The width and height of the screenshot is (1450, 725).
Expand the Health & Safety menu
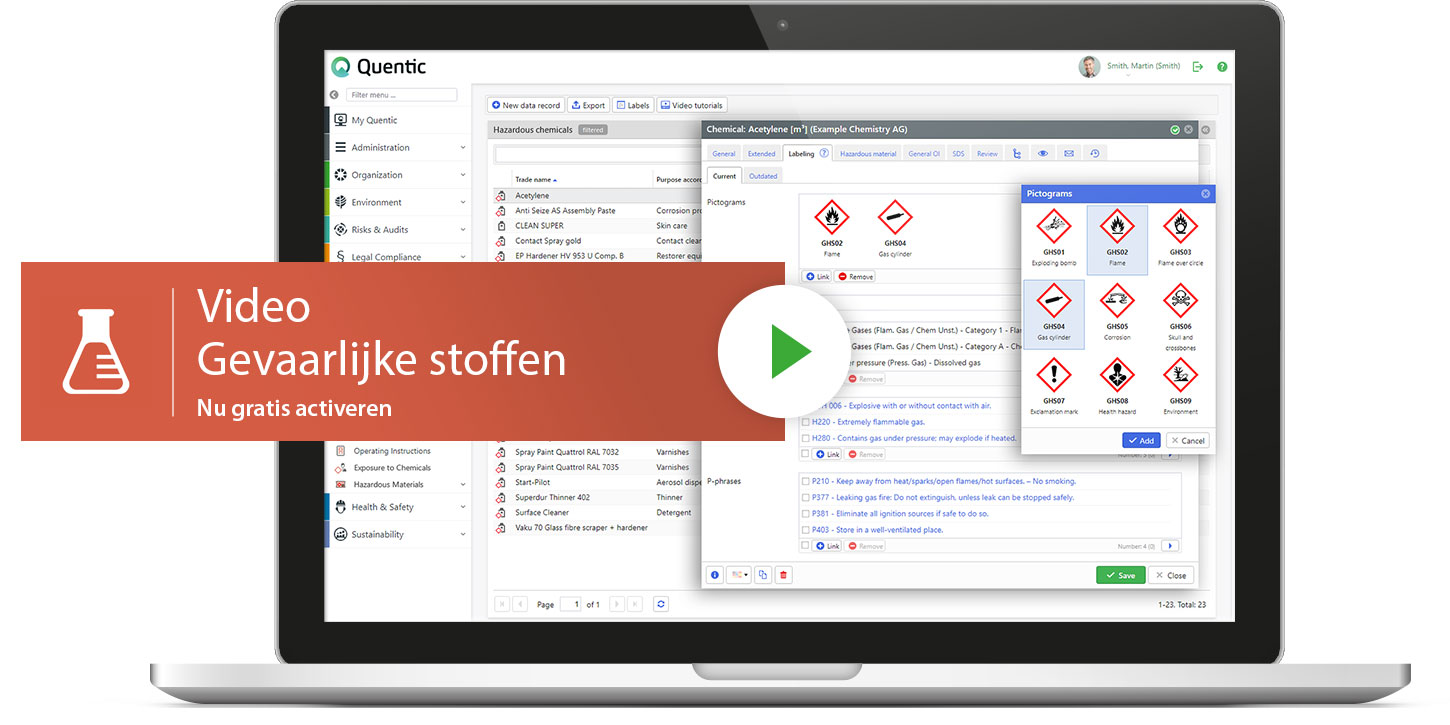397,507
